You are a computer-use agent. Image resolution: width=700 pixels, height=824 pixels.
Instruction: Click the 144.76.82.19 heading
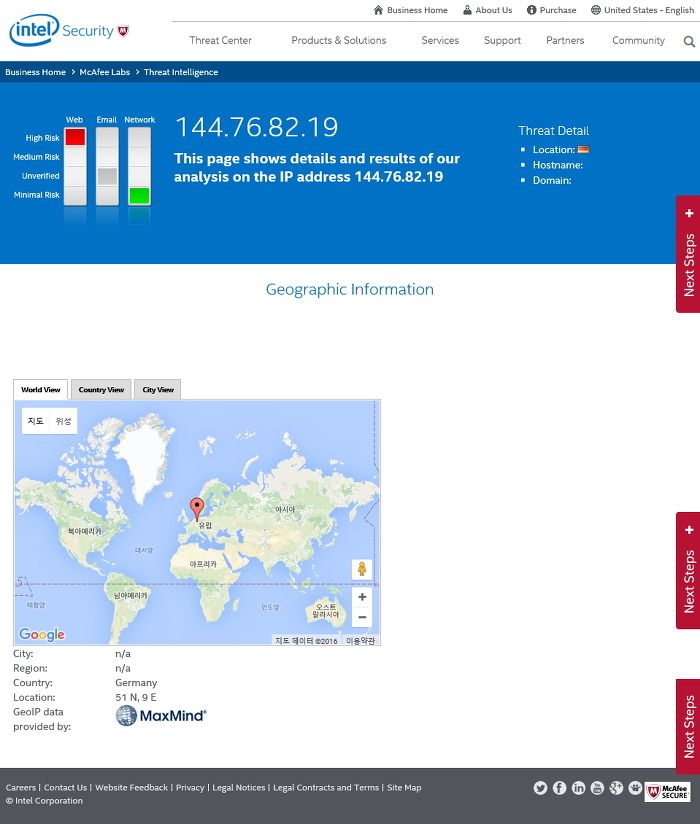[x=256, y=127]
